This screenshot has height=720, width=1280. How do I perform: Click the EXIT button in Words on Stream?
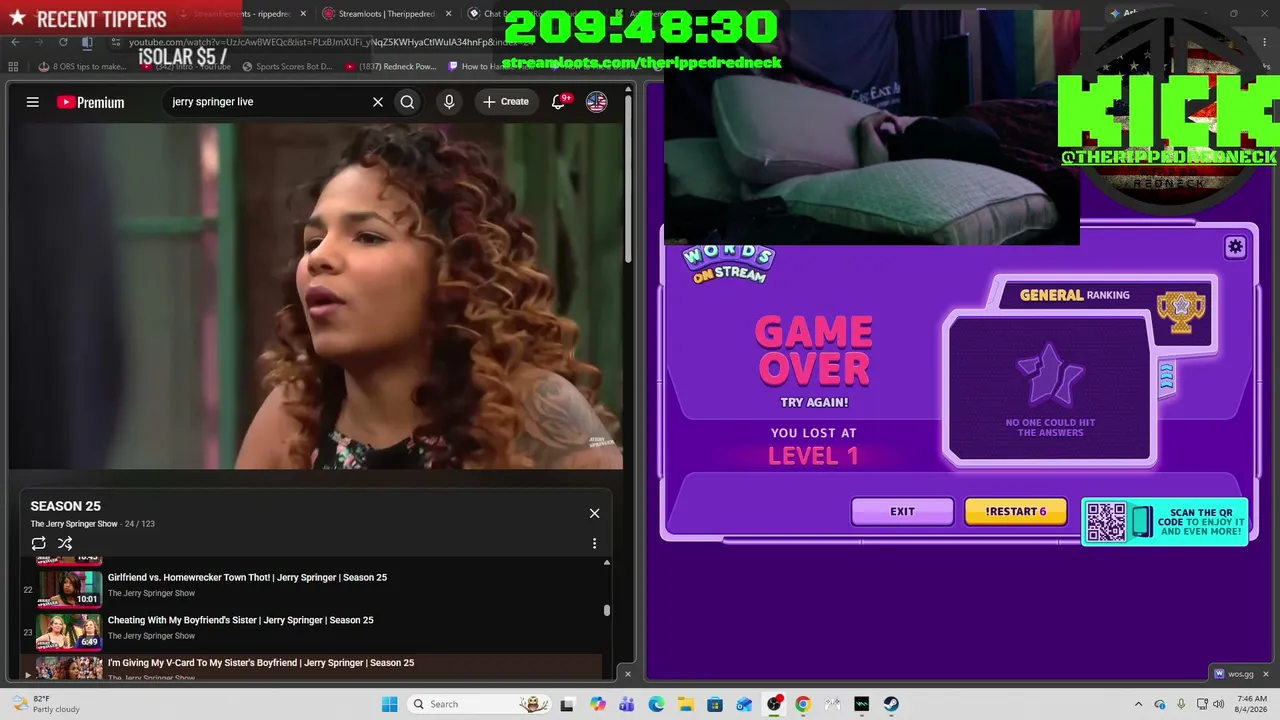coord(902,511)
